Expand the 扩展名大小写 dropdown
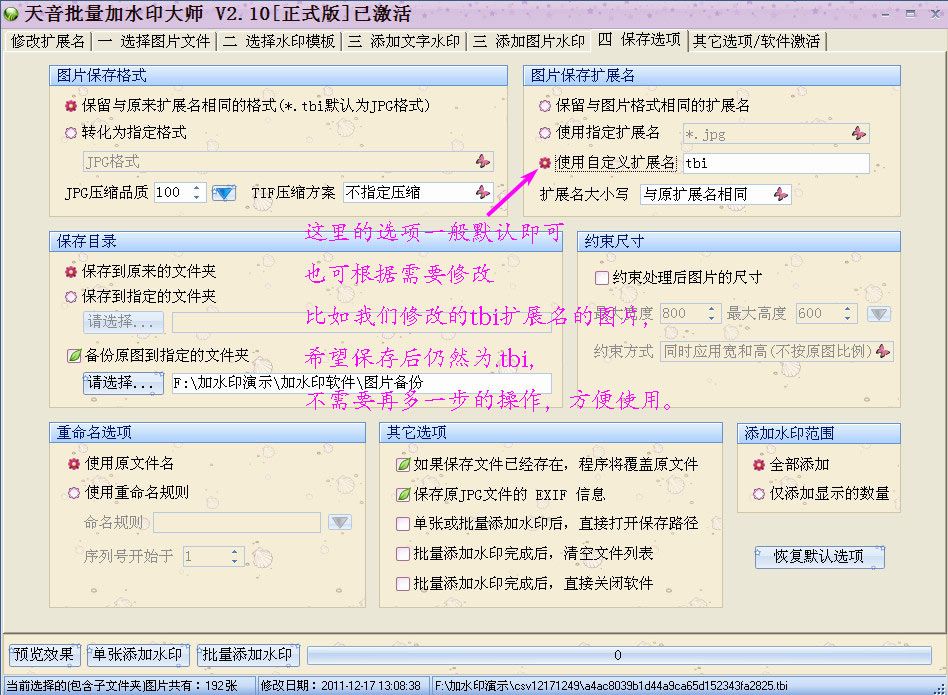 point(714,194)
